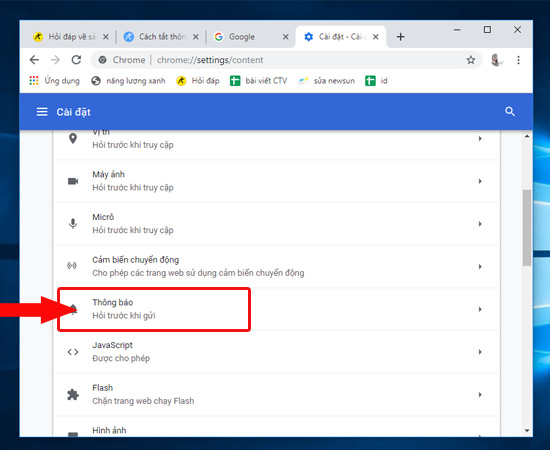Close the Cách tắt thông tab
This screenshot has height=450, width=550.
tap(196, 36)
